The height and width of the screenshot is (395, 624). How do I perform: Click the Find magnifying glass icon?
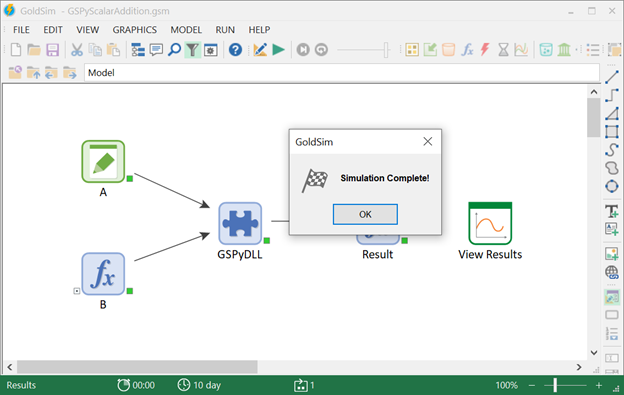[x=174, y=50]
